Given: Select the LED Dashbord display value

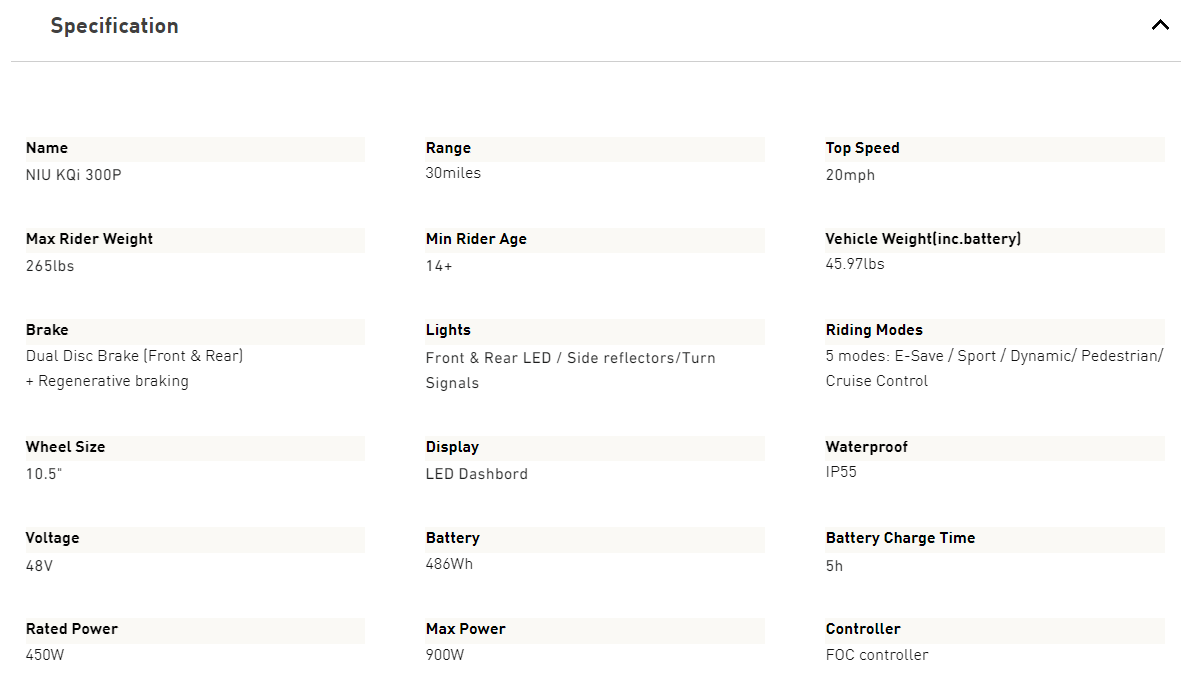Looking at the screenshot, I should [477, 475].
